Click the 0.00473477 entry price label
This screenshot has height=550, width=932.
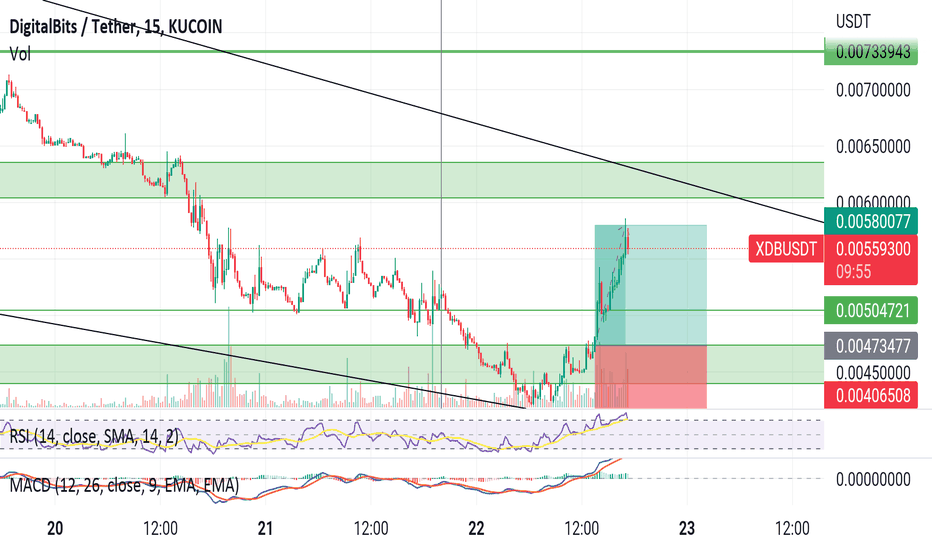(x=871, y=346)
